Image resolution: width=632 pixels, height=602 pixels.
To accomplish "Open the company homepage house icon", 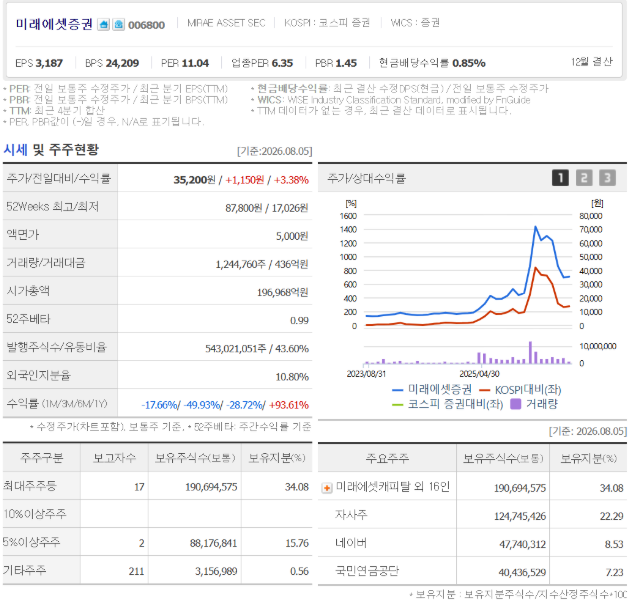I will pyautogui.click(x=104, y=25).
